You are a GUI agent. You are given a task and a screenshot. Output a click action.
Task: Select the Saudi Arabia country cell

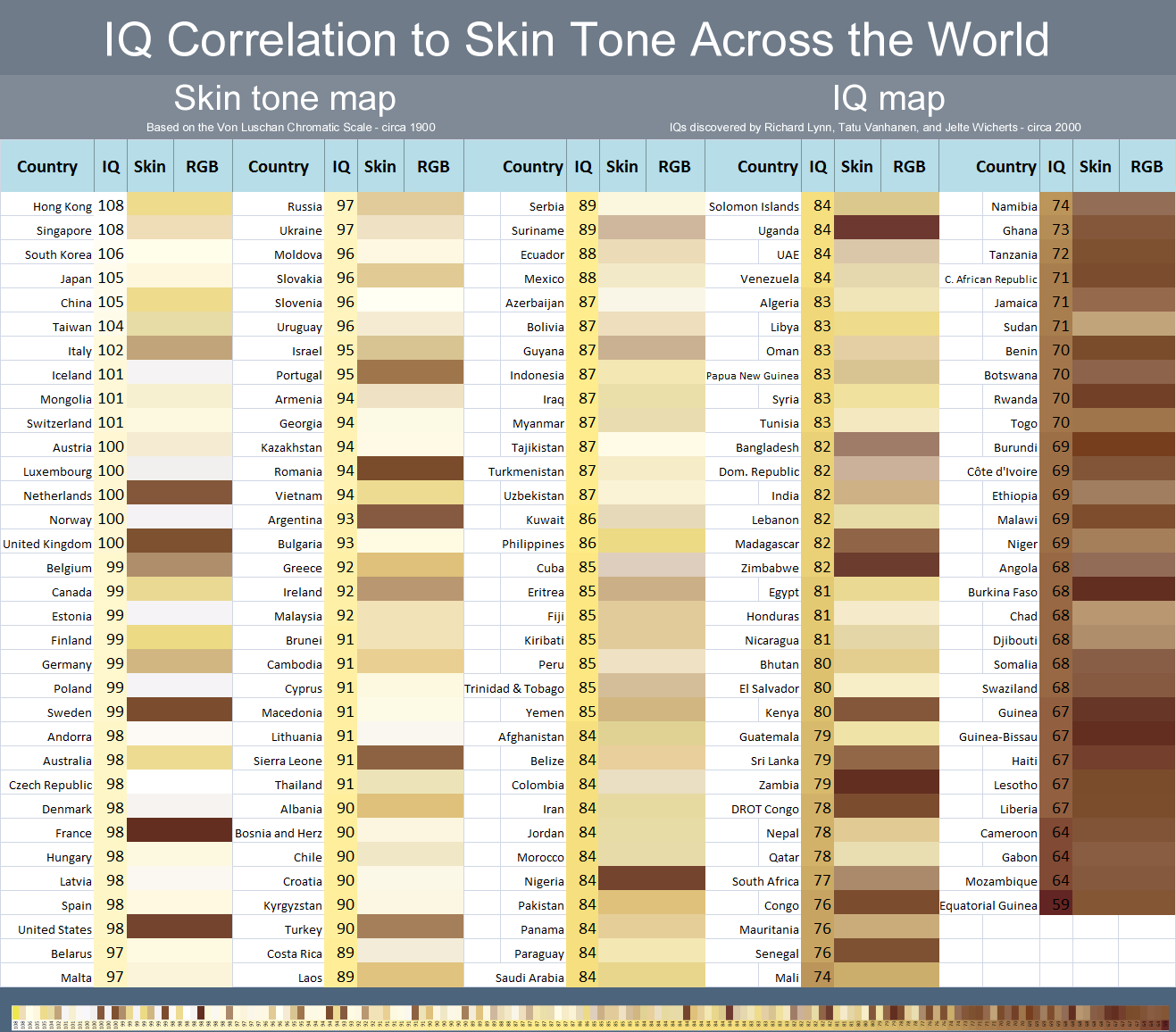[x=515, y=978]
